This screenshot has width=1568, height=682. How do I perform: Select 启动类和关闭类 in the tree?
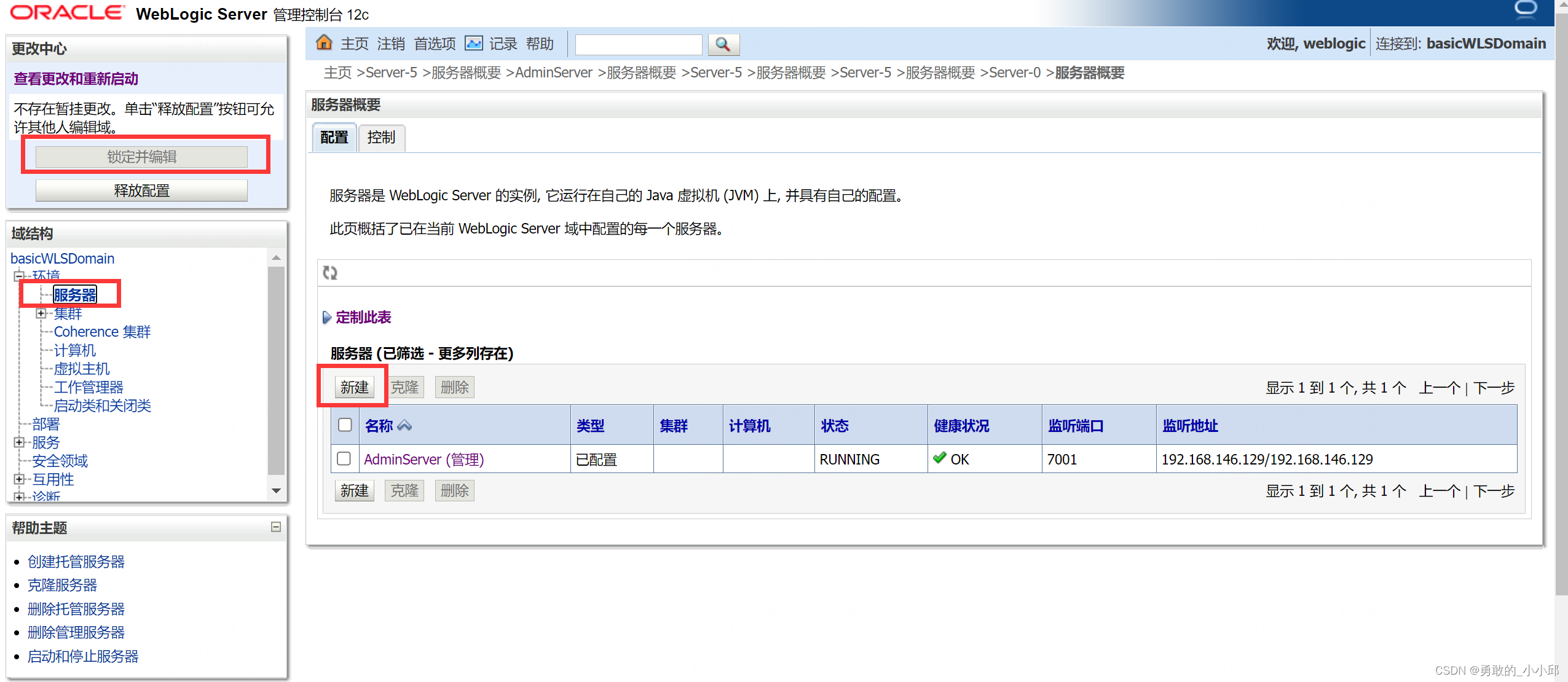(102, 406)
